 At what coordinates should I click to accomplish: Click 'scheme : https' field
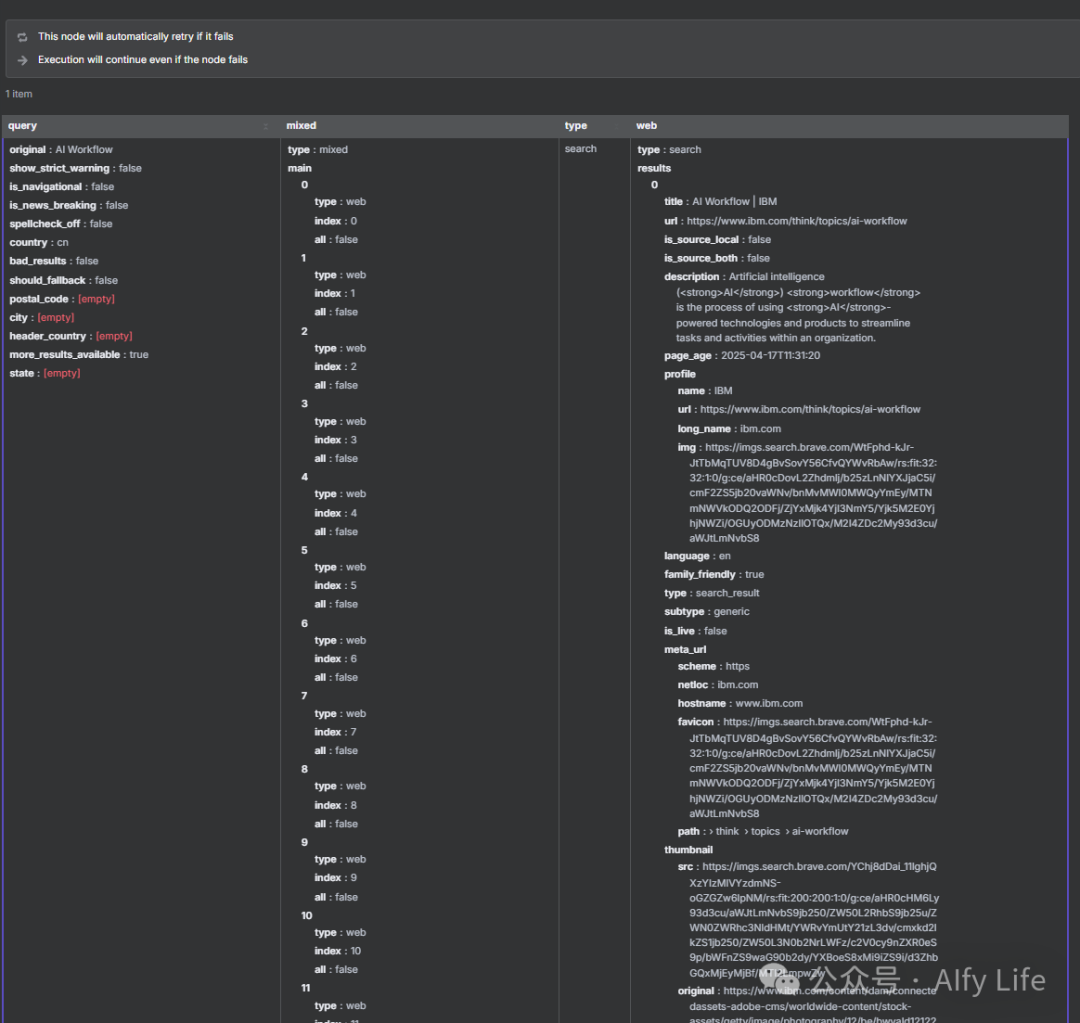714,666
